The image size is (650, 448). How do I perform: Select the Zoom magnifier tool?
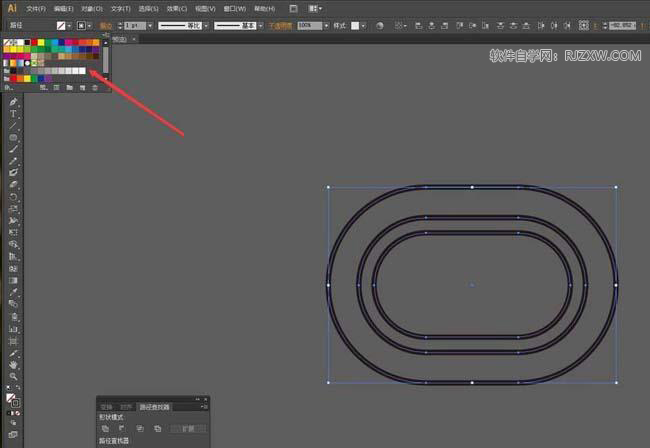(13, 376)
